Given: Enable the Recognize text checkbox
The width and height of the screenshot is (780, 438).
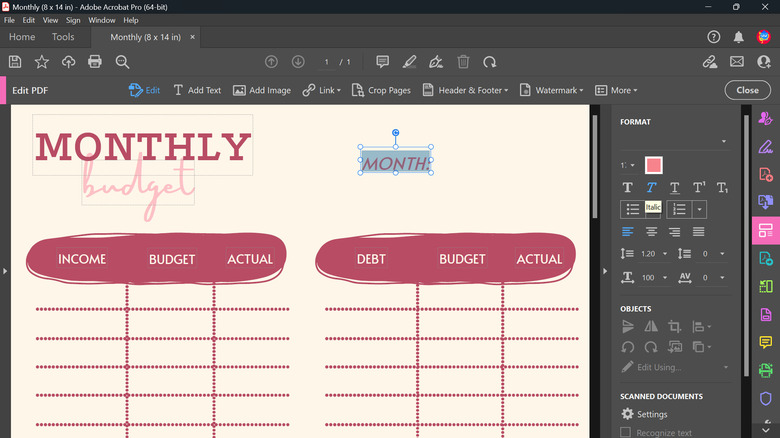Looking at the screenshot, I should (626, 432).
